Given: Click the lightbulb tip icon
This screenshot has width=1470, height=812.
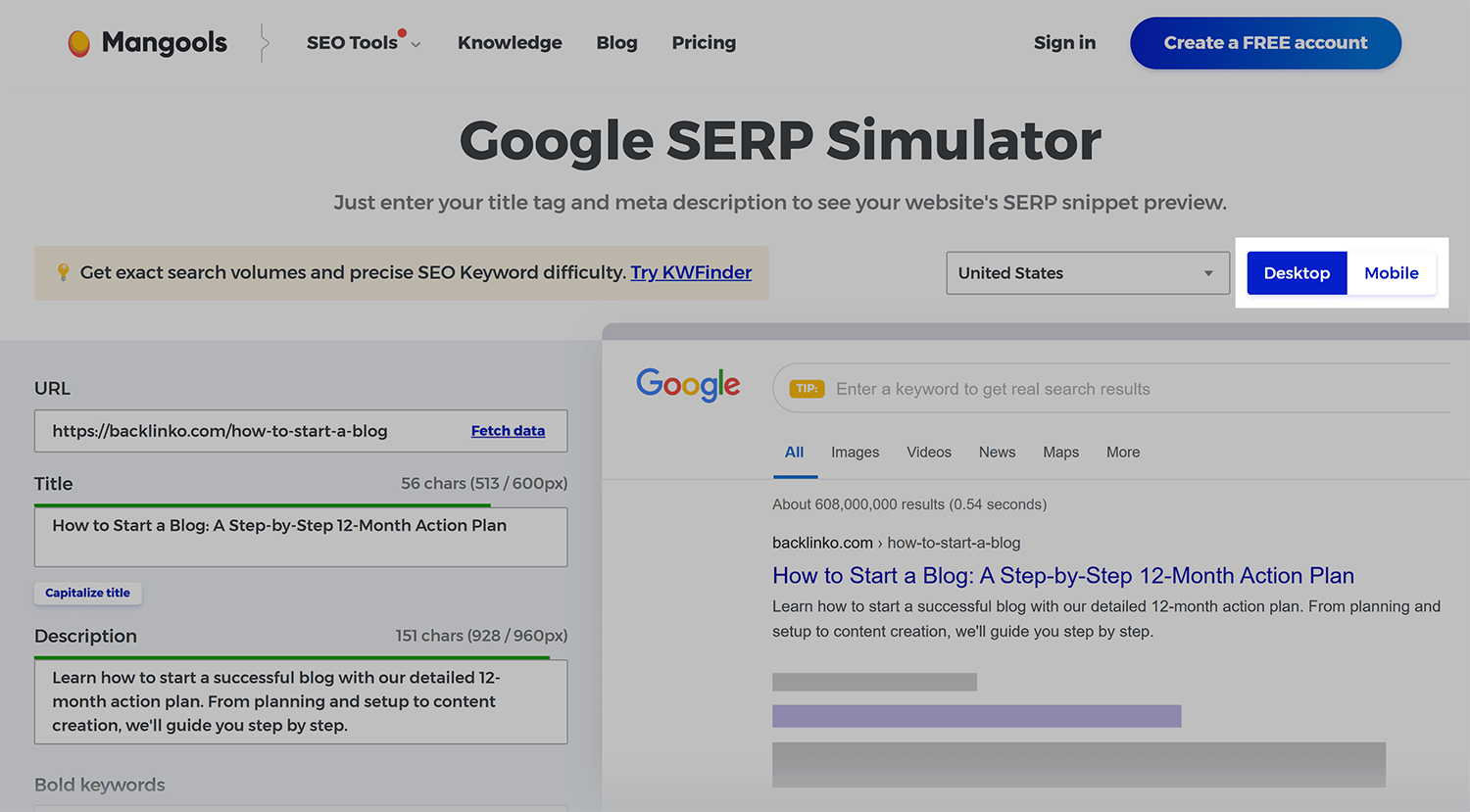Looking at the screenshot, I should pyautogui.click(x=63, y=272).
